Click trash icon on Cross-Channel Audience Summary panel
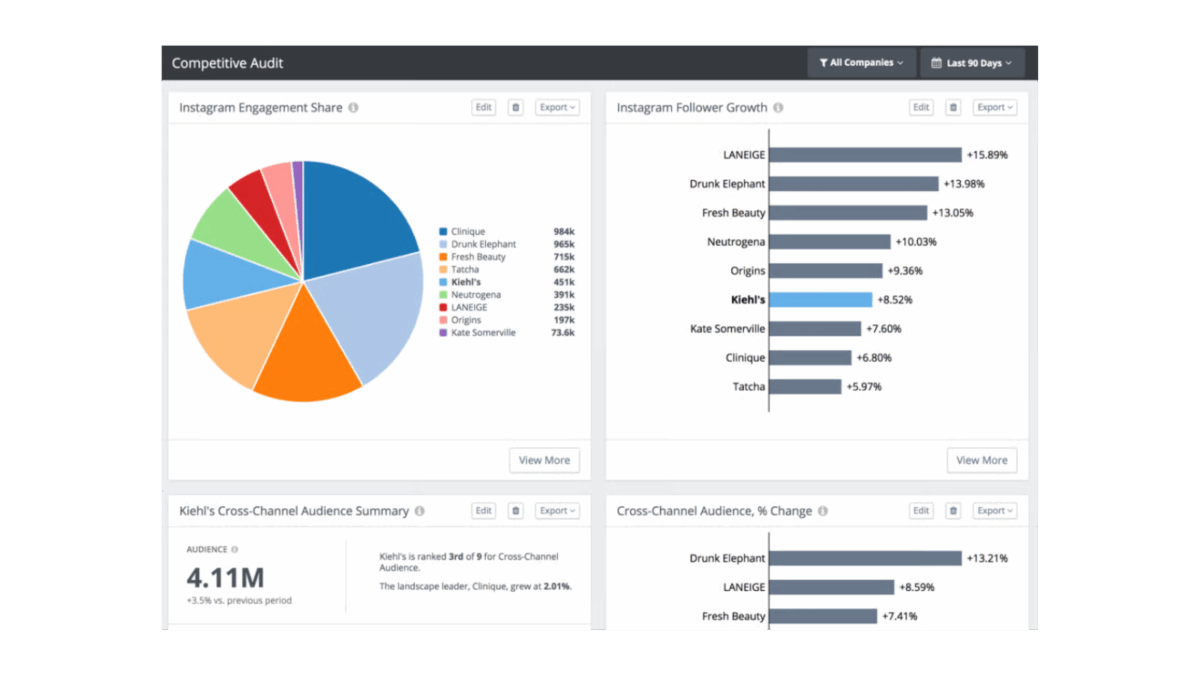This screenshot has height=675, width=1200. (515, 510)
